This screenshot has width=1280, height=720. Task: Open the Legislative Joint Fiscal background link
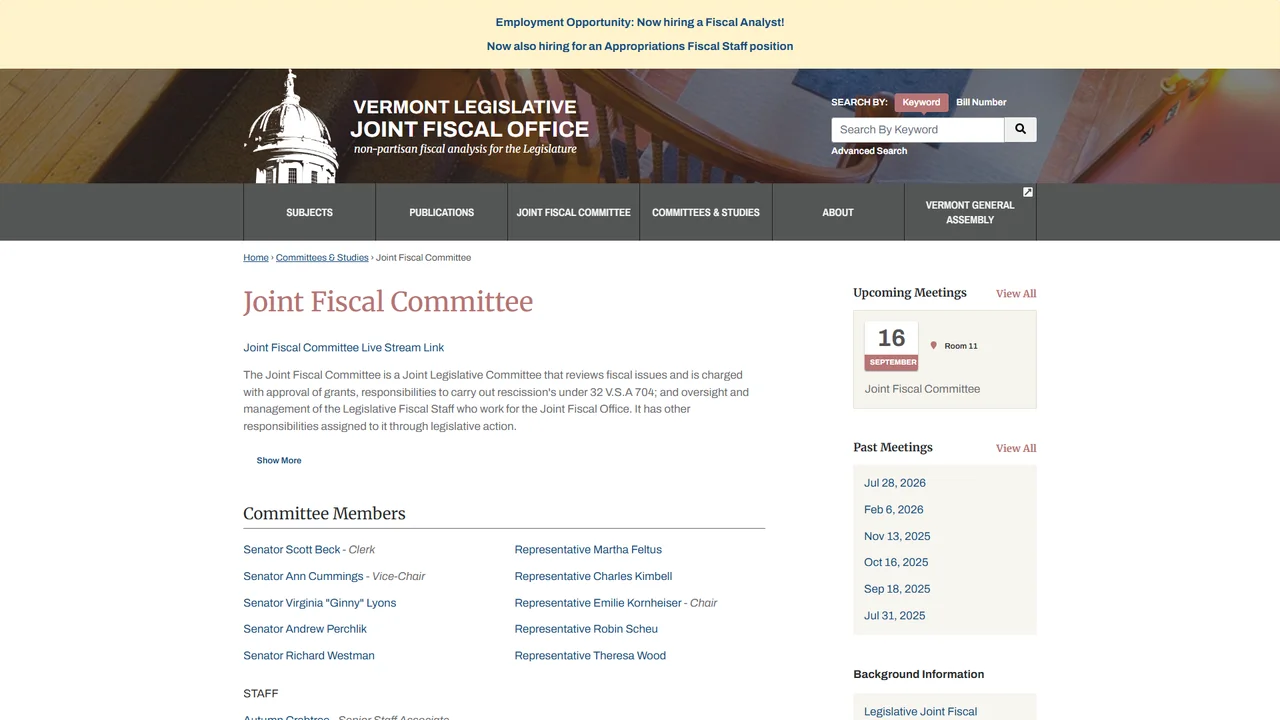921,712
